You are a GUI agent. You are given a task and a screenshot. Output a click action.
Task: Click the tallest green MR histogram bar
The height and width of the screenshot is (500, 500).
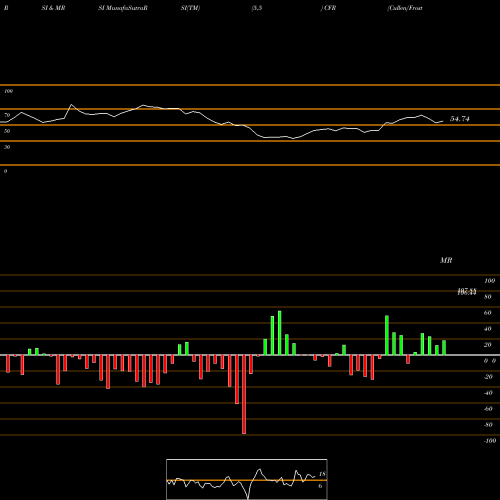coord(280,333)
